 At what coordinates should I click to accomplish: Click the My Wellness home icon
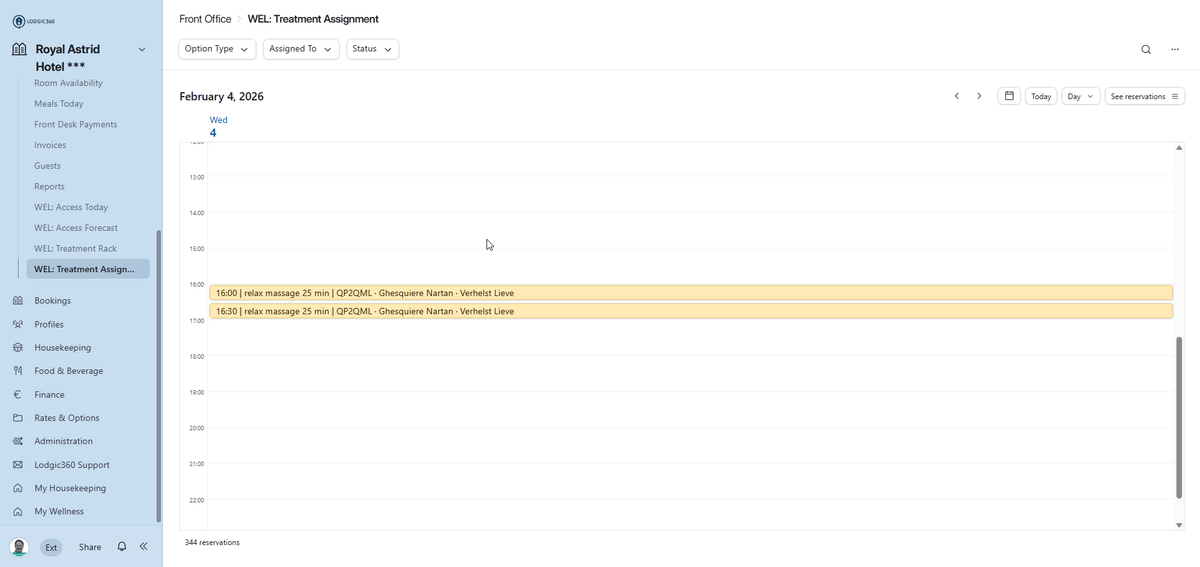tap(18, 511)
